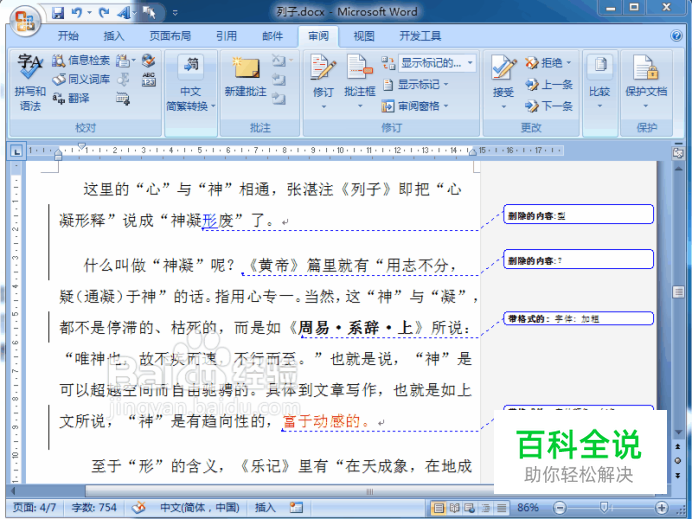This screenshot has width=692, height=519.
Task: Click the previous page double arrow
Action: (x=678, y=447)
